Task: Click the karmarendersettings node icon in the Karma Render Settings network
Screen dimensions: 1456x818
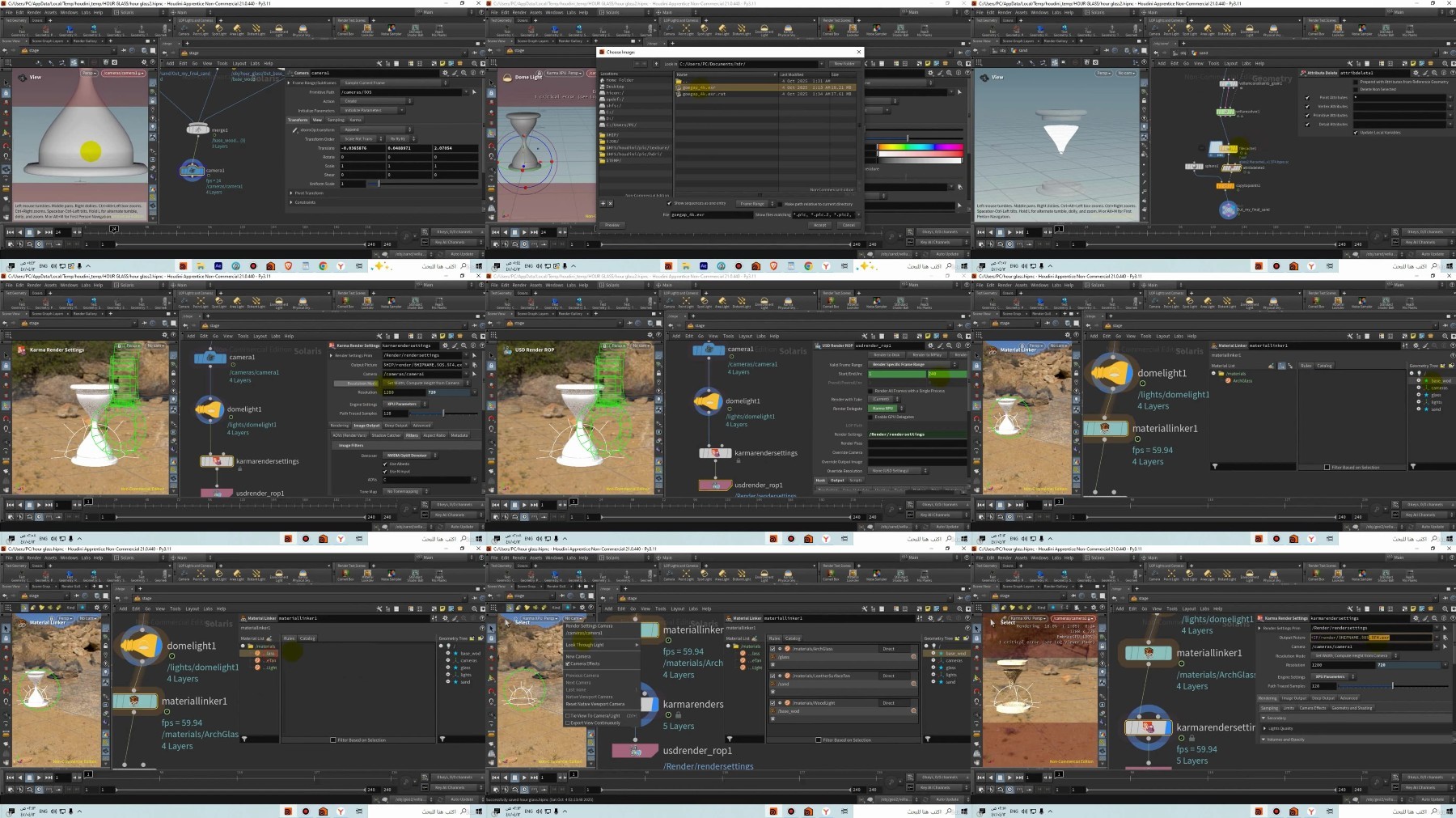Action: pyautogui.click(x=216, y=461)
